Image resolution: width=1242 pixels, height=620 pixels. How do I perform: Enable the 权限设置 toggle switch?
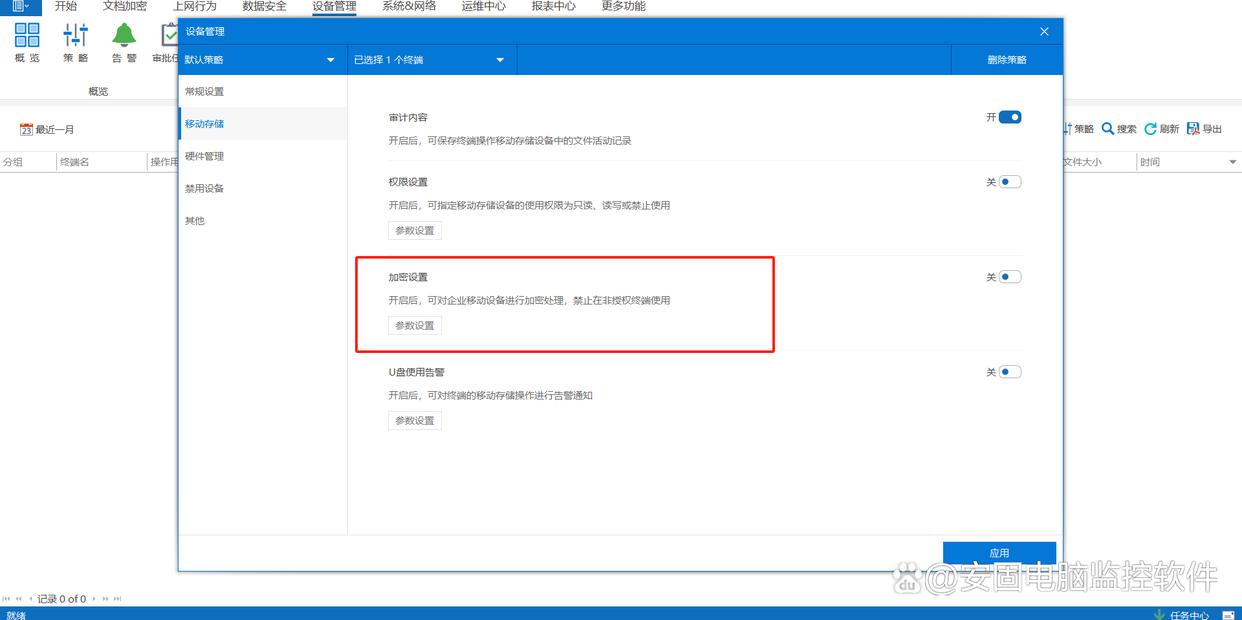[x=1009, y=182]
